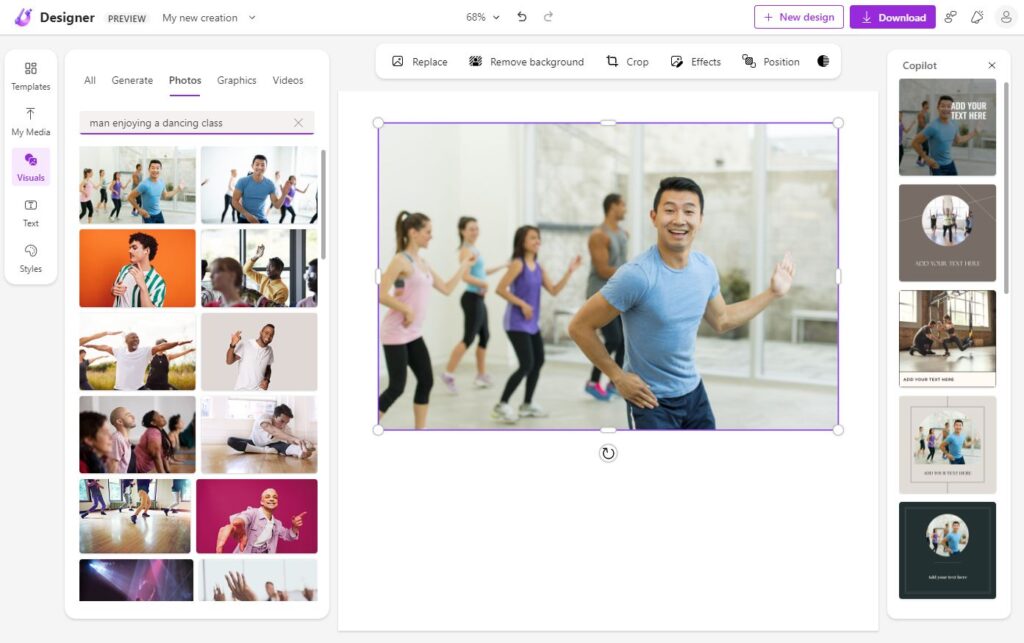The image size is (1024, 643).
Task: Click the New design button
Action: click(799, 16)
